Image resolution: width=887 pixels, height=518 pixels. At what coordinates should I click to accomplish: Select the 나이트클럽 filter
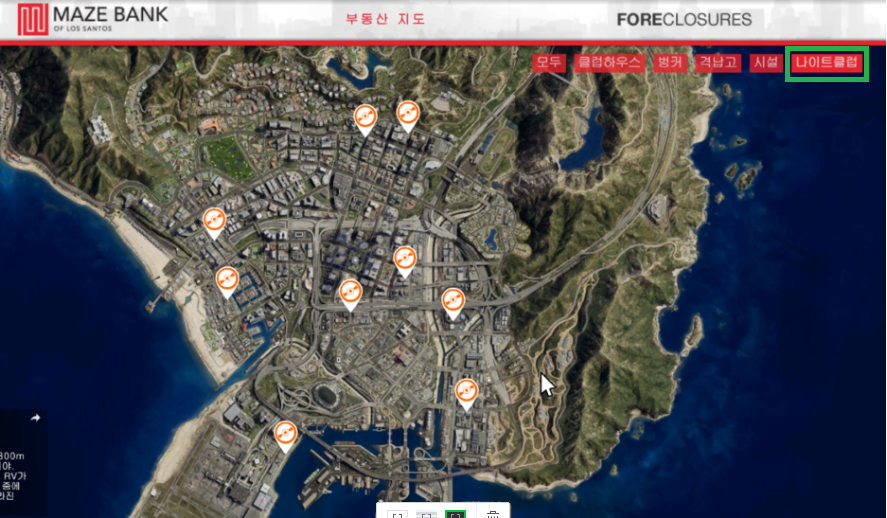(827, 62)
